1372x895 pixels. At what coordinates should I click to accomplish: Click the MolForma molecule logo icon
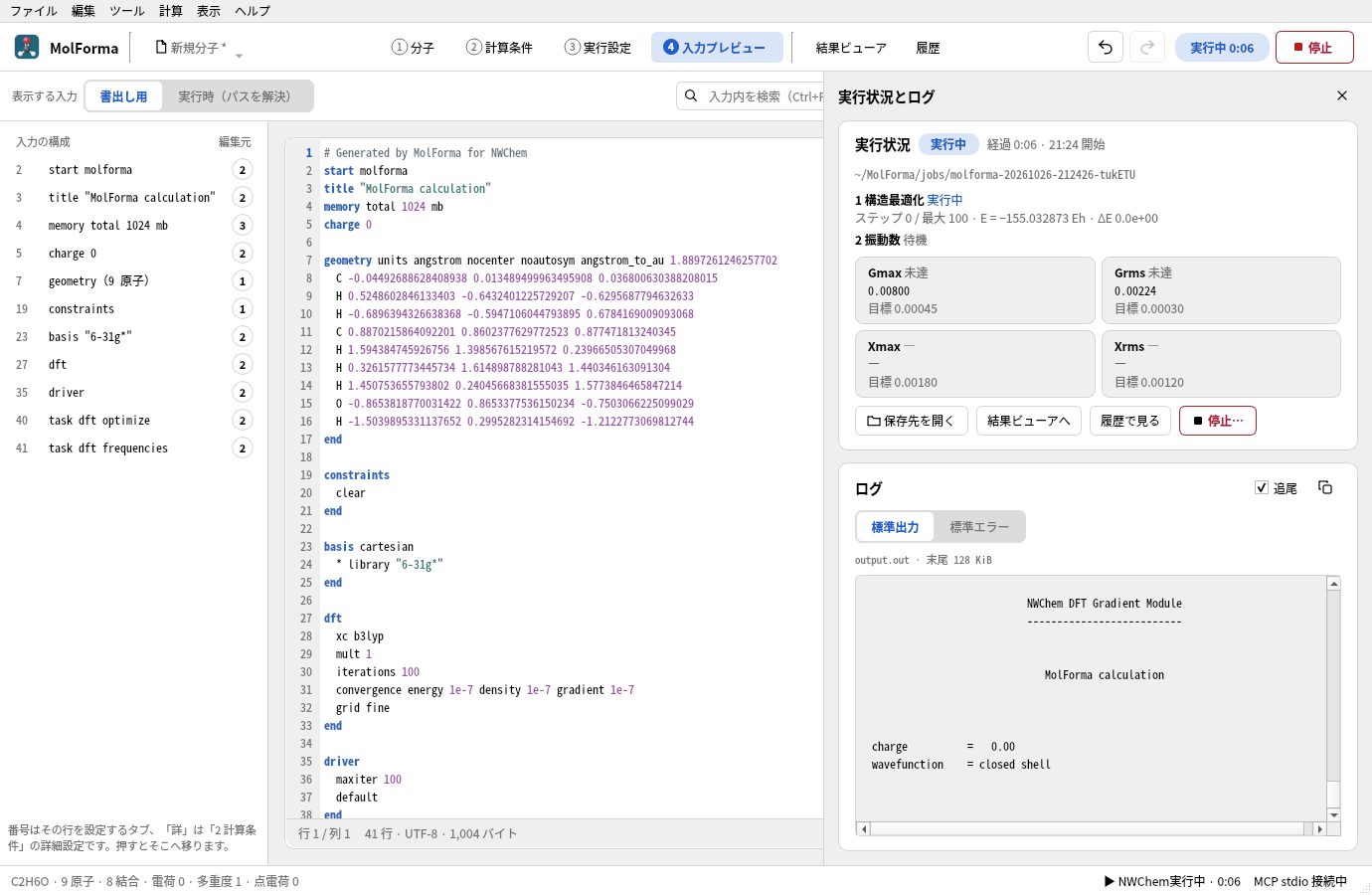click(x=27, y=47)
